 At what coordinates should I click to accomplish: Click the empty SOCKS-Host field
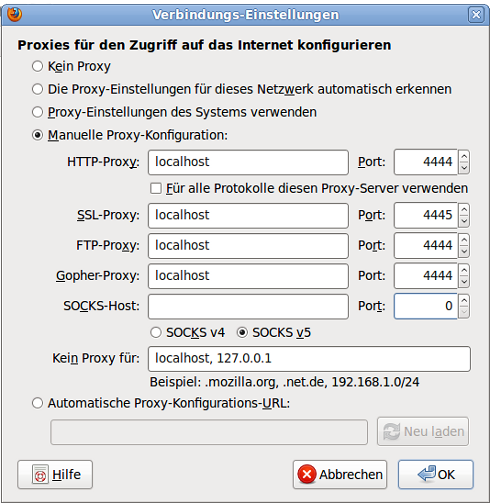248,306
